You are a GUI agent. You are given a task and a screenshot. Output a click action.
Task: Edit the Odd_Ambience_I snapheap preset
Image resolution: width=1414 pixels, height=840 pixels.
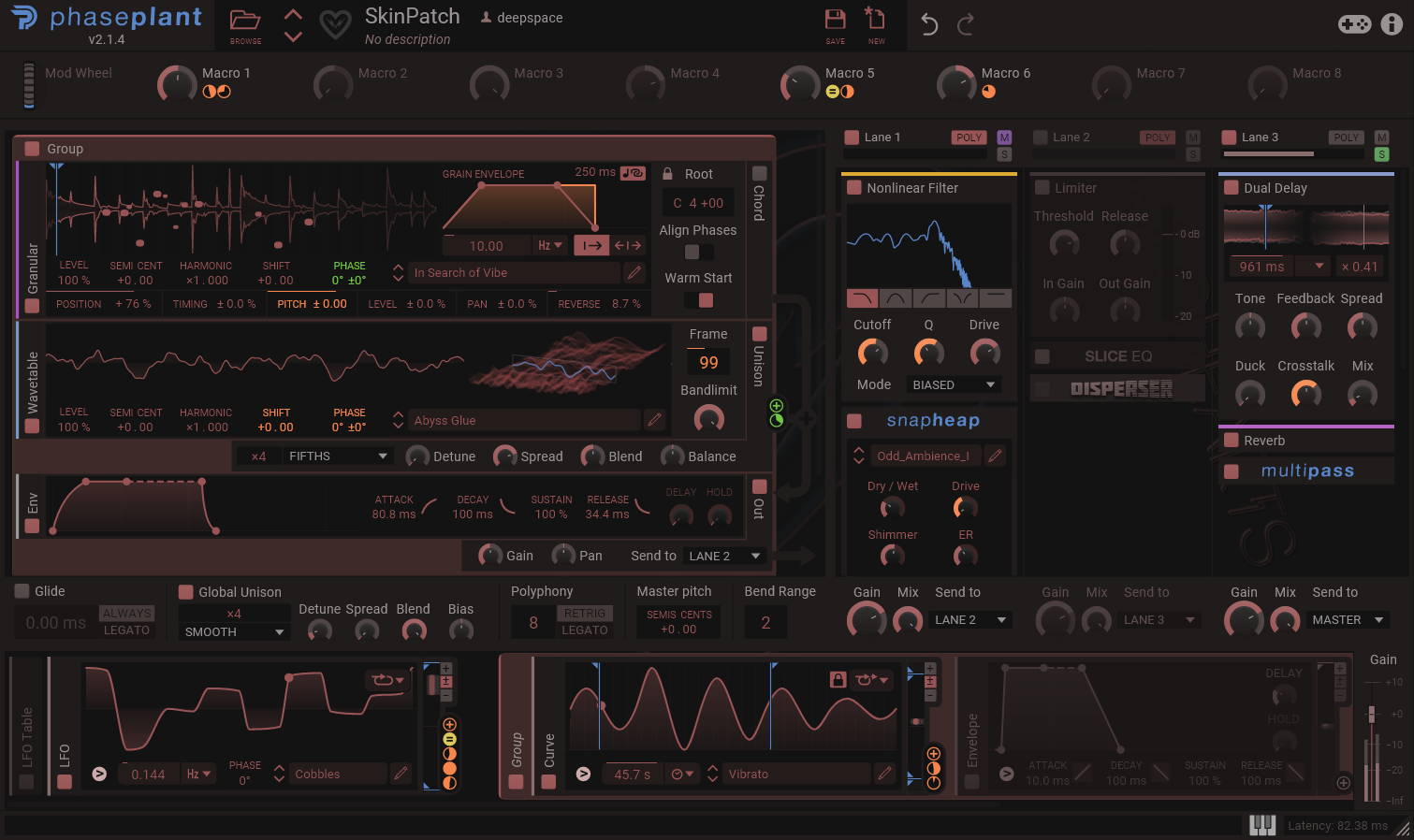pos(995,456)
